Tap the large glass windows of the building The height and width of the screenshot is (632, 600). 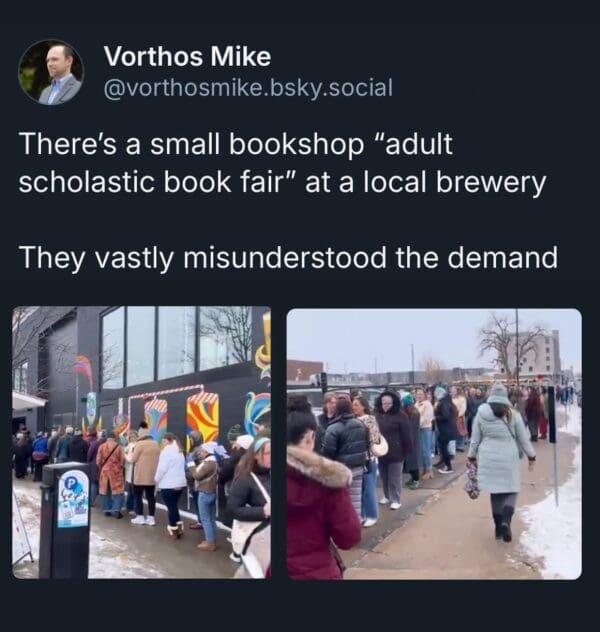pos(176,344)
